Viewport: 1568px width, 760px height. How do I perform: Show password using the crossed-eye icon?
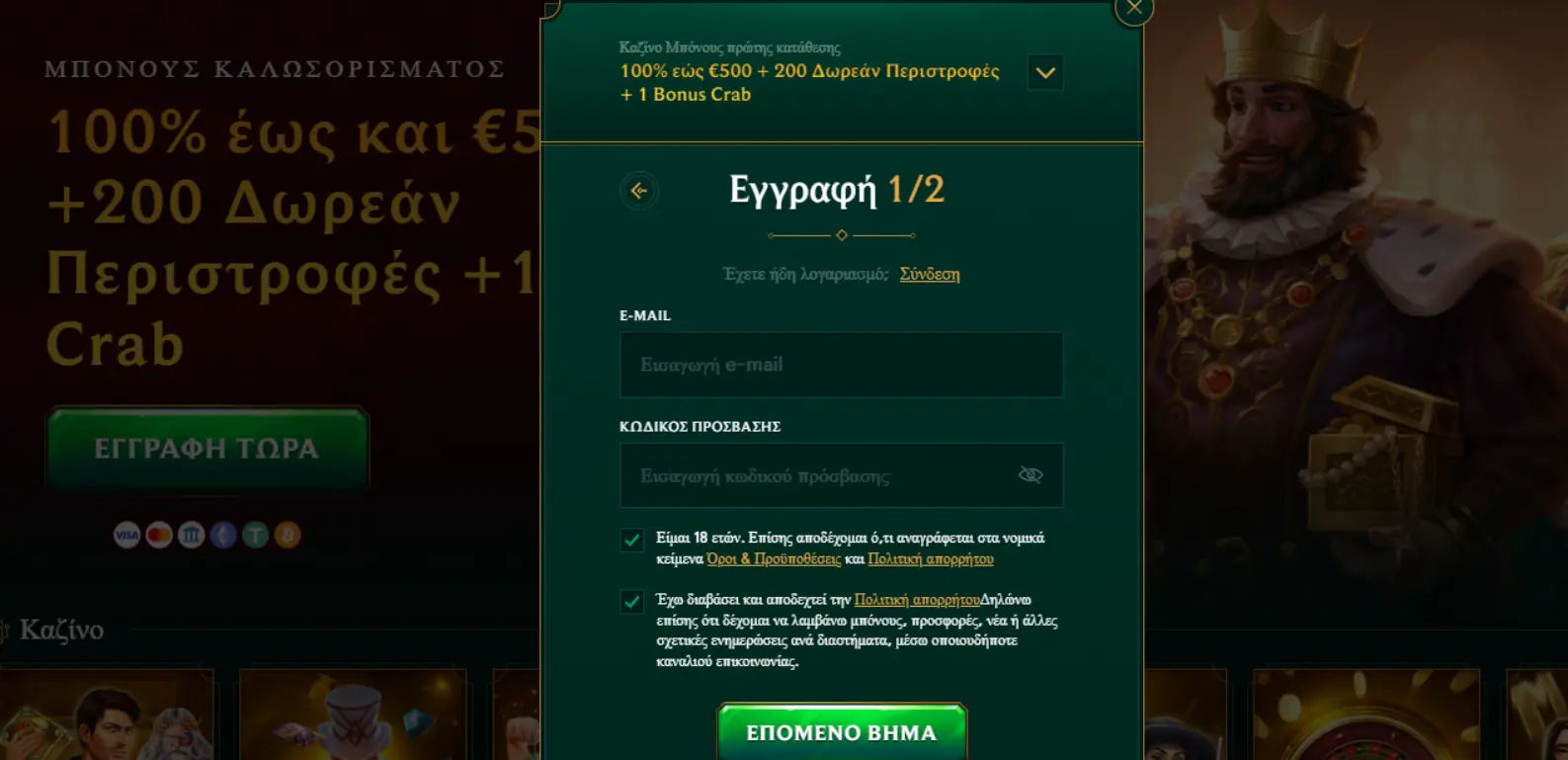(x=1031, y=475)
